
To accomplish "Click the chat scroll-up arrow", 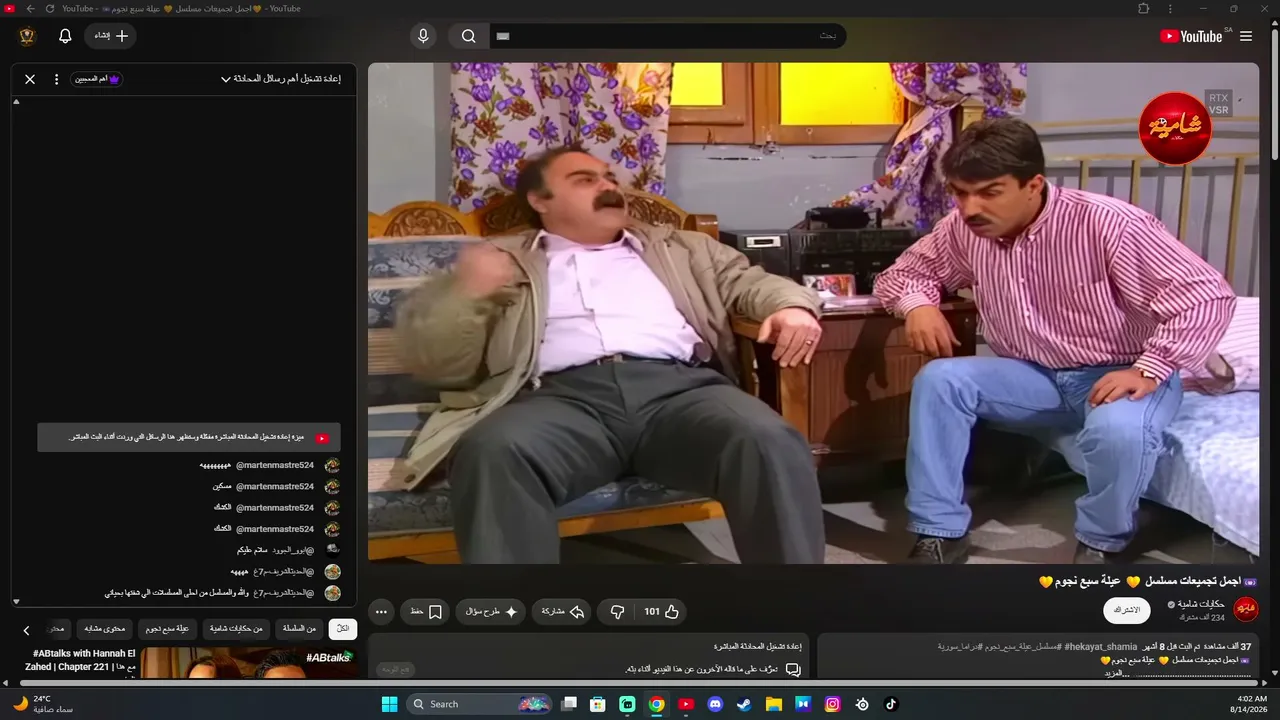I will [x=16, y=102].
